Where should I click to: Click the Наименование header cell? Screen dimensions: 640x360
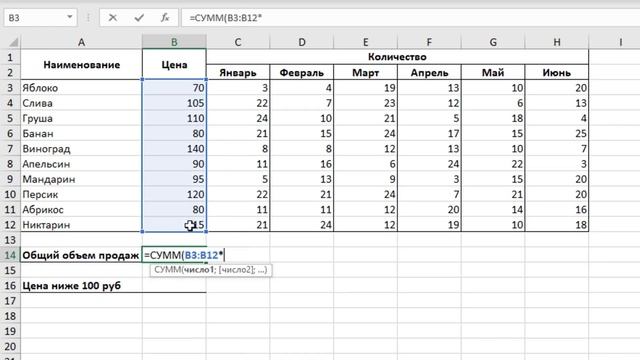click(81, 64)
